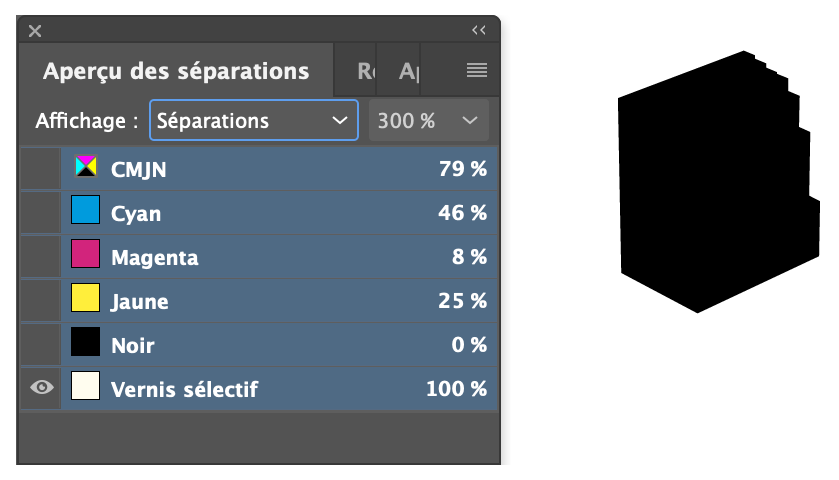Click the Magenta ink swatch
This screenshot has height=480, width=839.
(x=86, y=256)
